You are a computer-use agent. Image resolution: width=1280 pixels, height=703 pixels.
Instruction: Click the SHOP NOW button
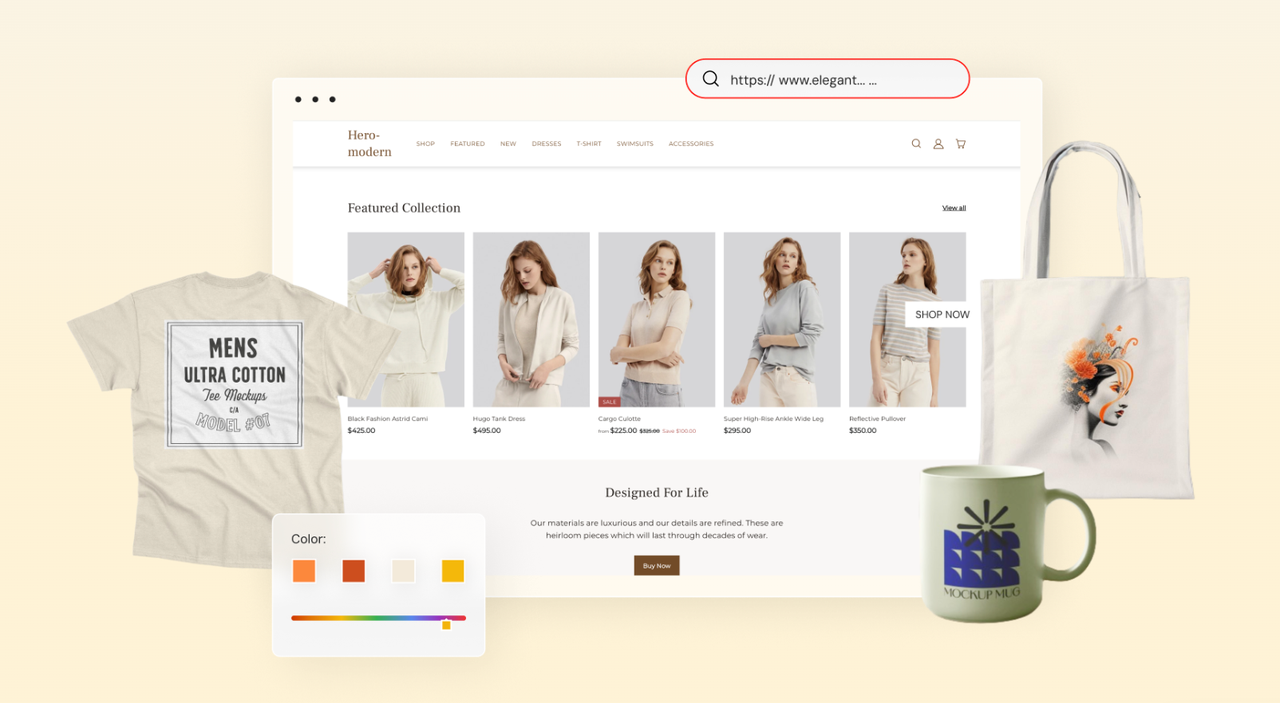pyautogui.click(x=942, y=314)
